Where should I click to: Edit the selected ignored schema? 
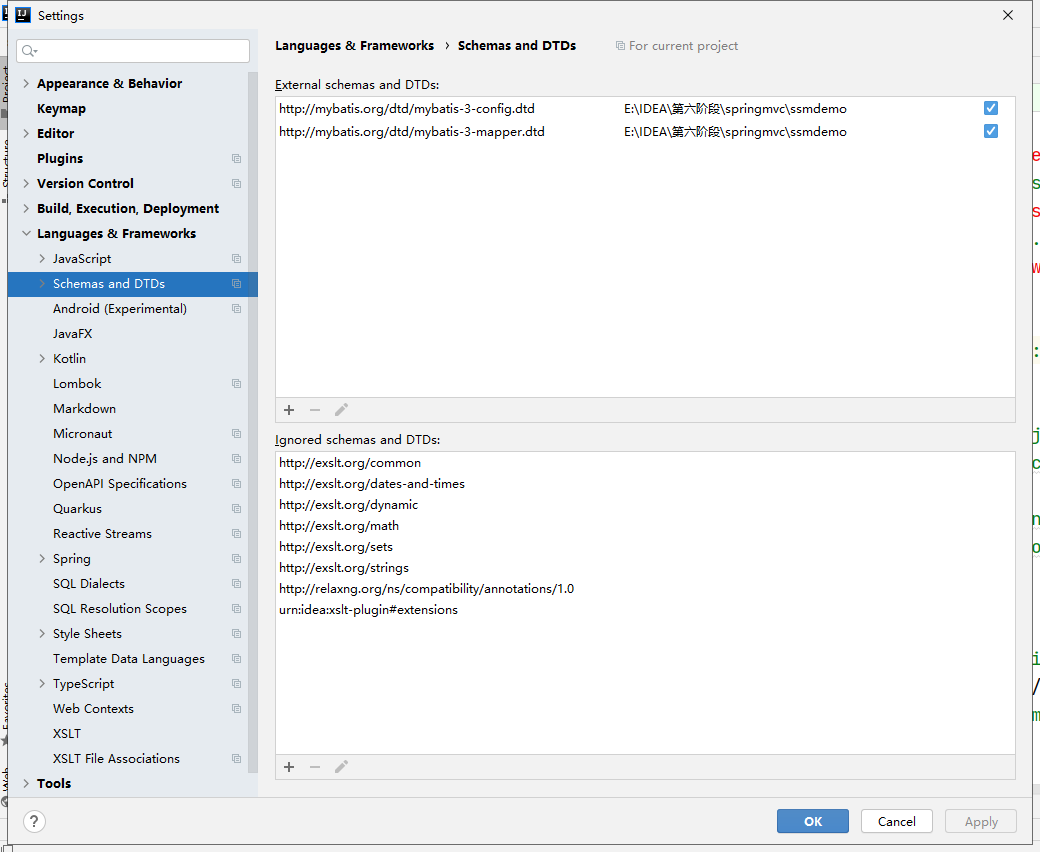click(341, 767)
